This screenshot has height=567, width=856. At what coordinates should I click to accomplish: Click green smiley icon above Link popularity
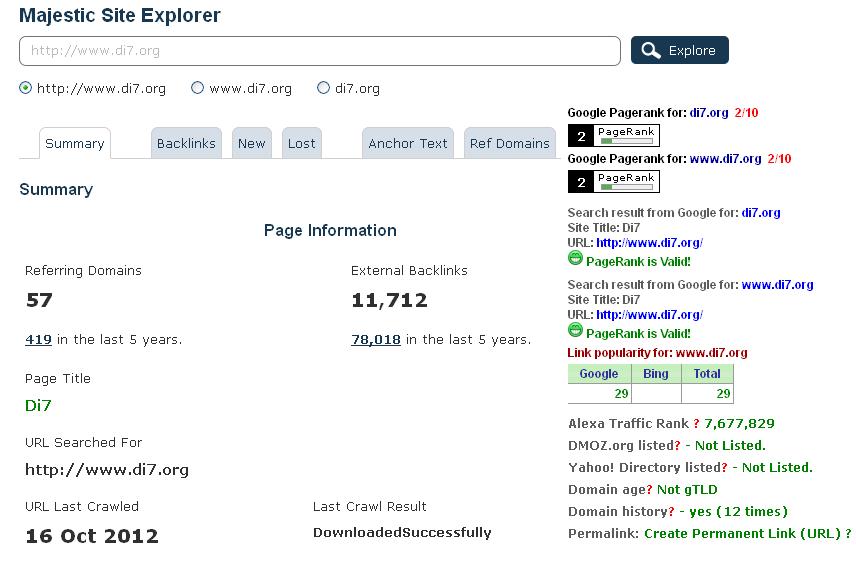[575, 330]
